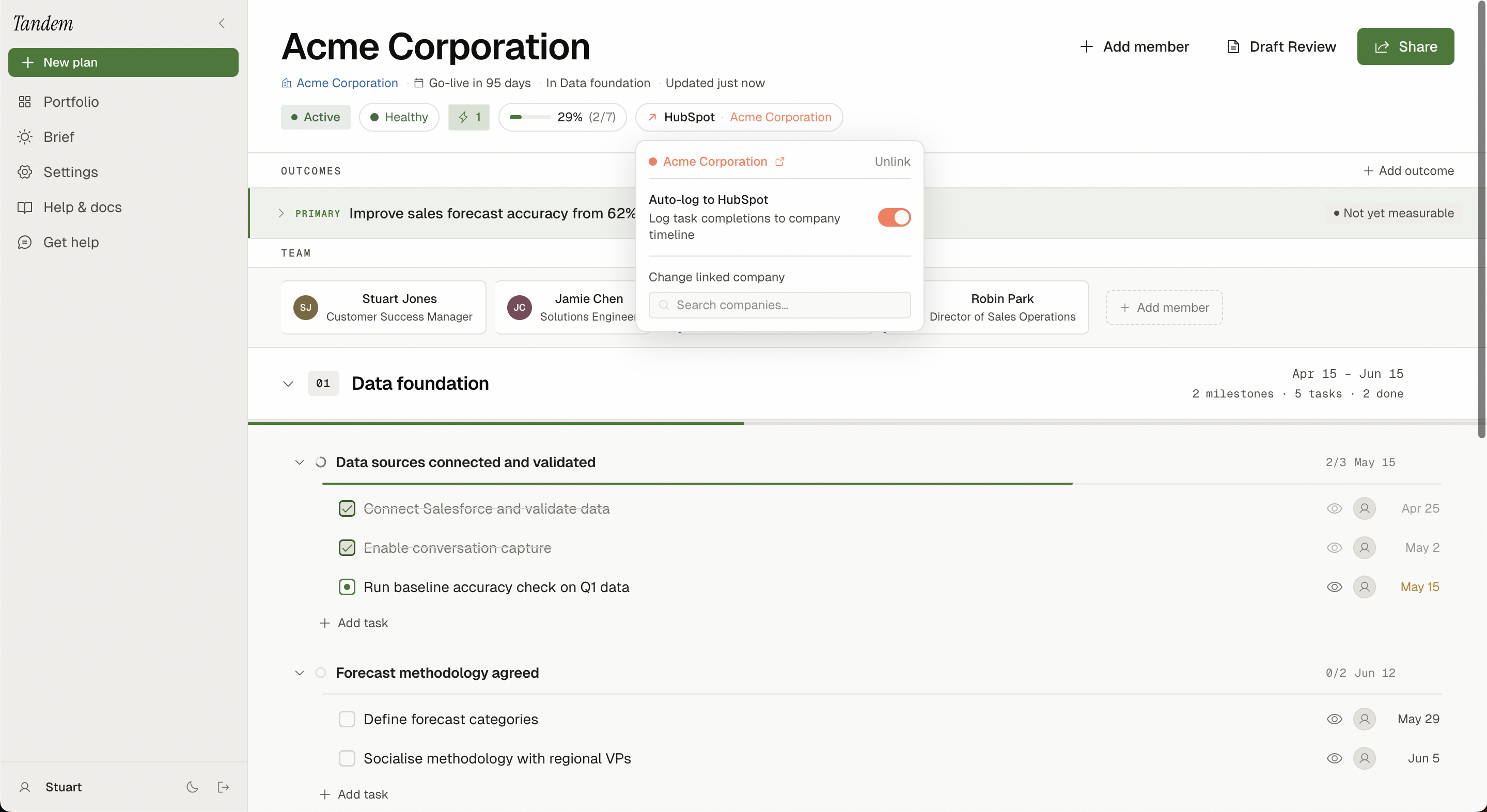Uncheck Connect Salesforce and validate data
This screenshot has width=1487, height=812.
coord(347,509)
